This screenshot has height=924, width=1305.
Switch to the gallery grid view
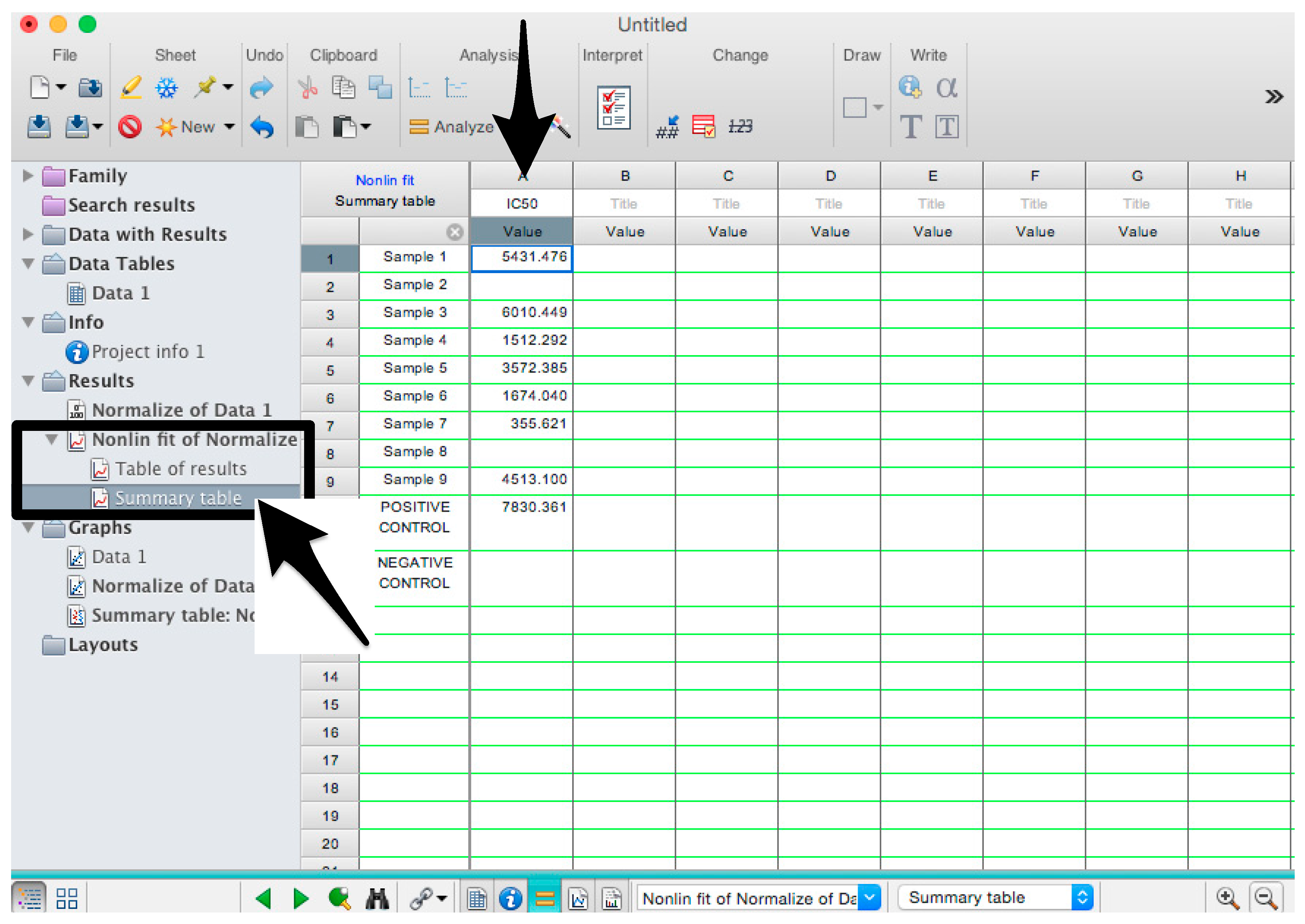tap(67, 898)
